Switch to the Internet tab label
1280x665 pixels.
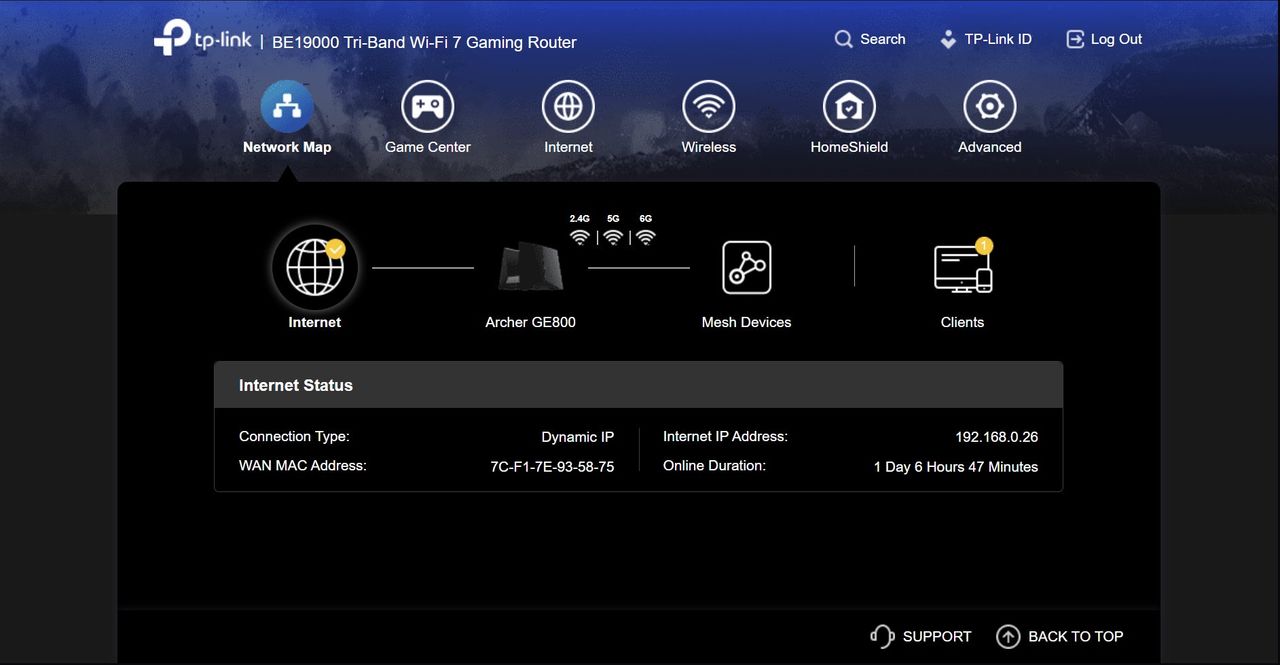568,147
